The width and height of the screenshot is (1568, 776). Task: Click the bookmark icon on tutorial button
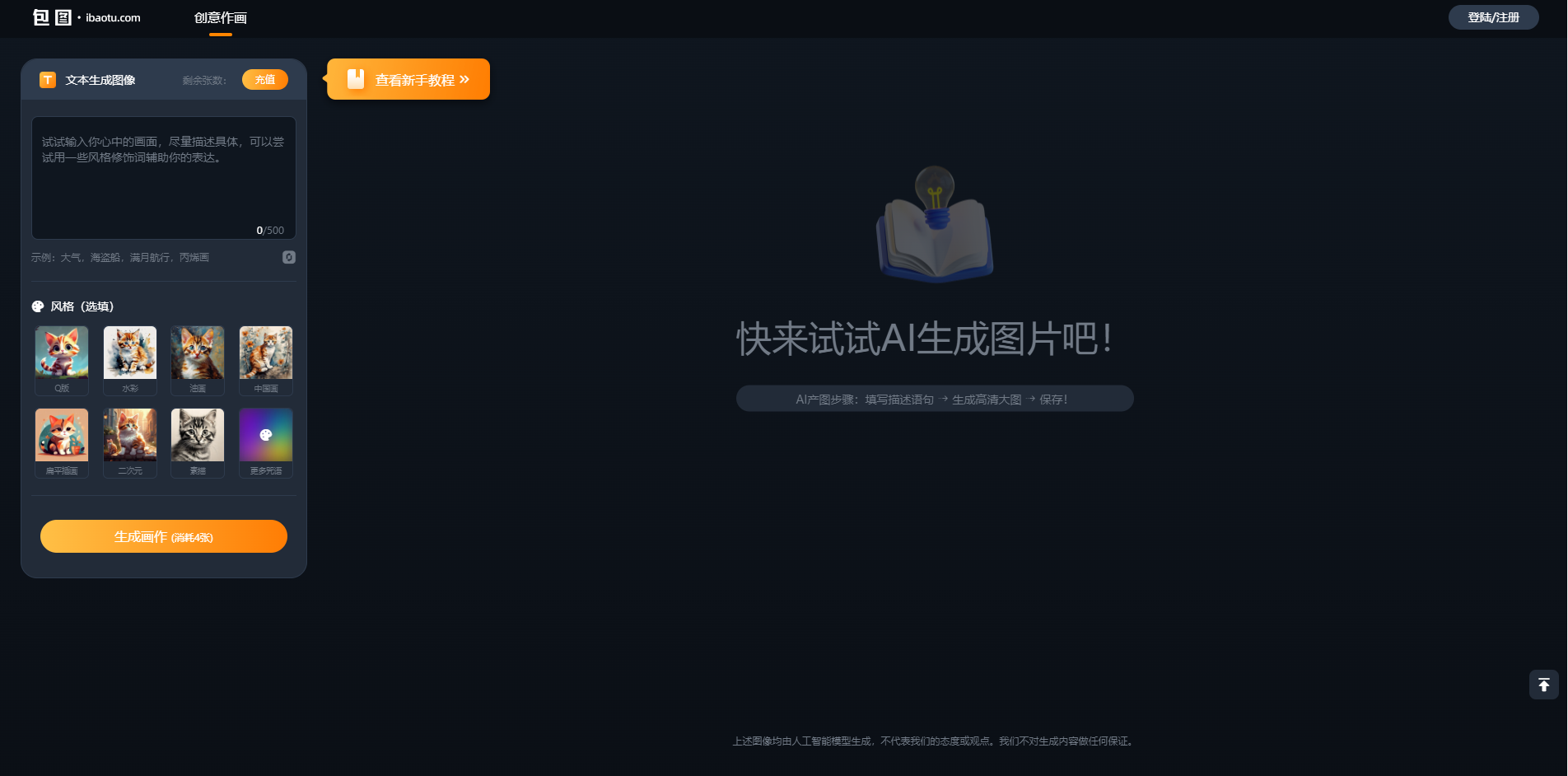click(x=356, y=79)
